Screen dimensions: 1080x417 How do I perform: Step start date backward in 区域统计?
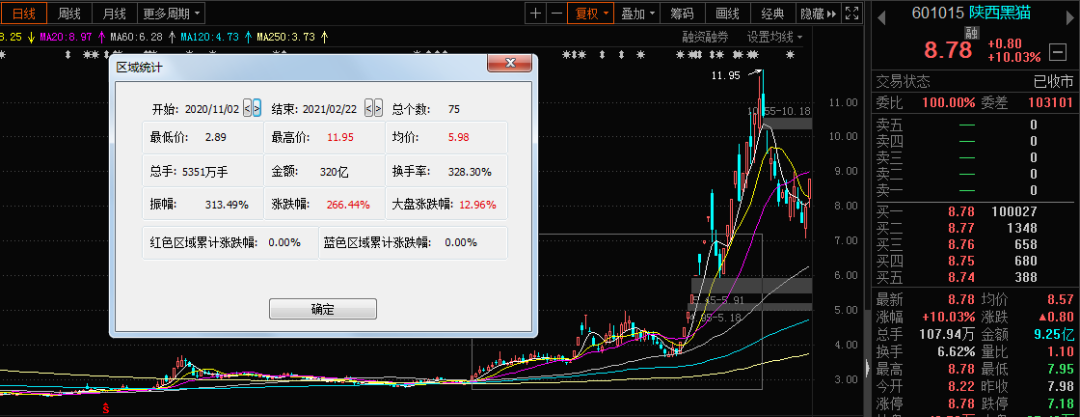point(247,108)
